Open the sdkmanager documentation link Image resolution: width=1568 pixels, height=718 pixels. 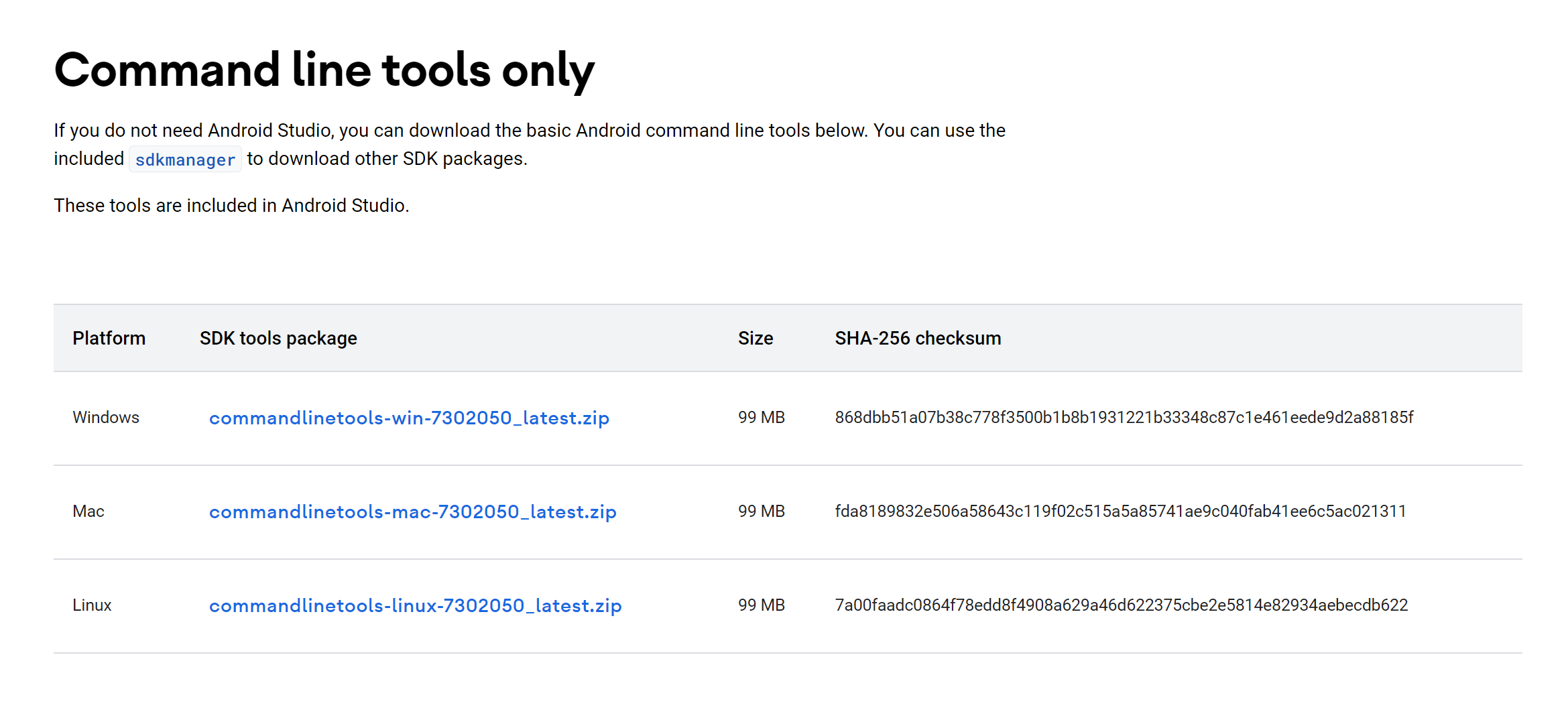tap(185, 160)
